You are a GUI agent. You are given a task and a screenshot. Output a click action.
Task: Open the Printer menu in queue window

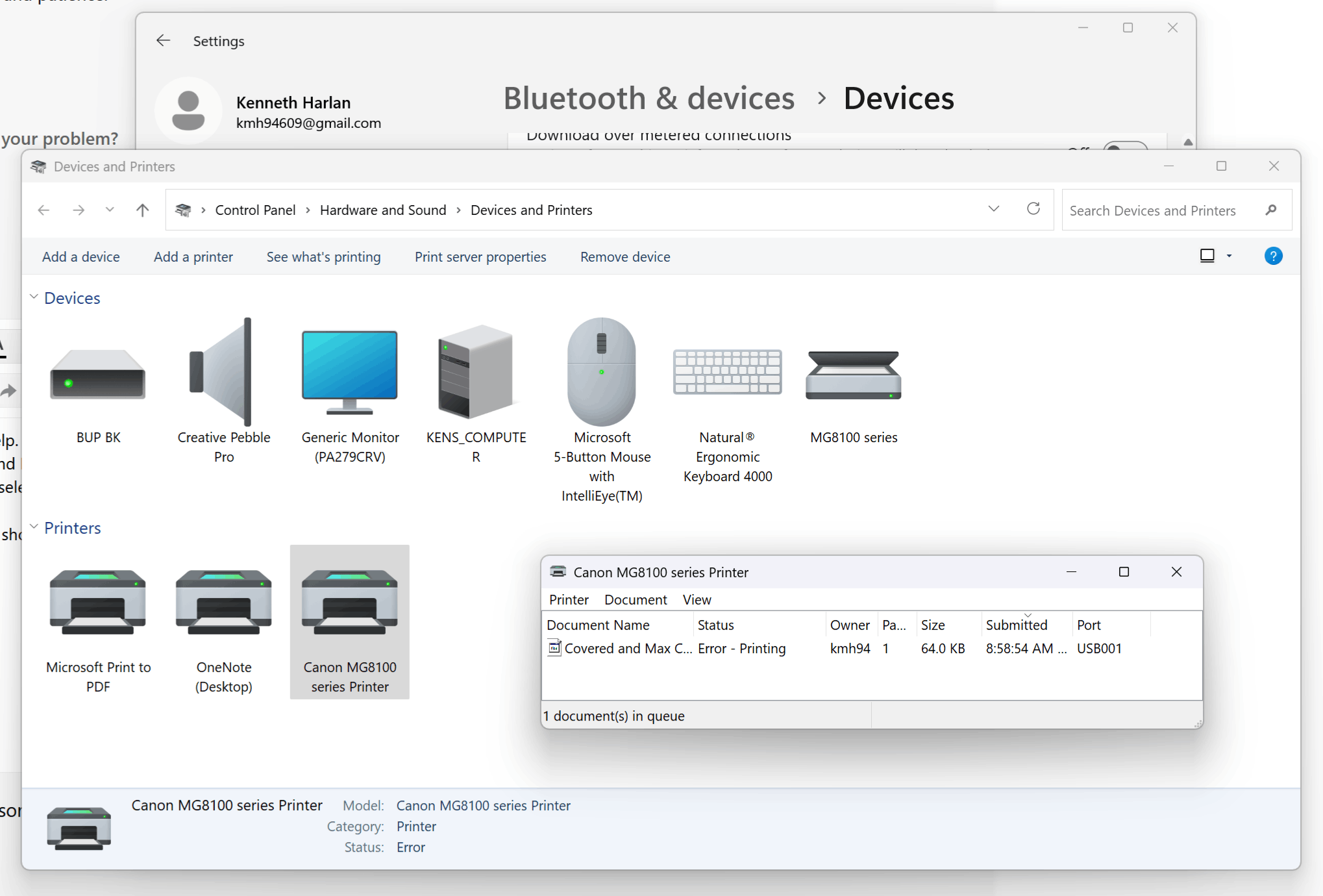click(569, 600)
